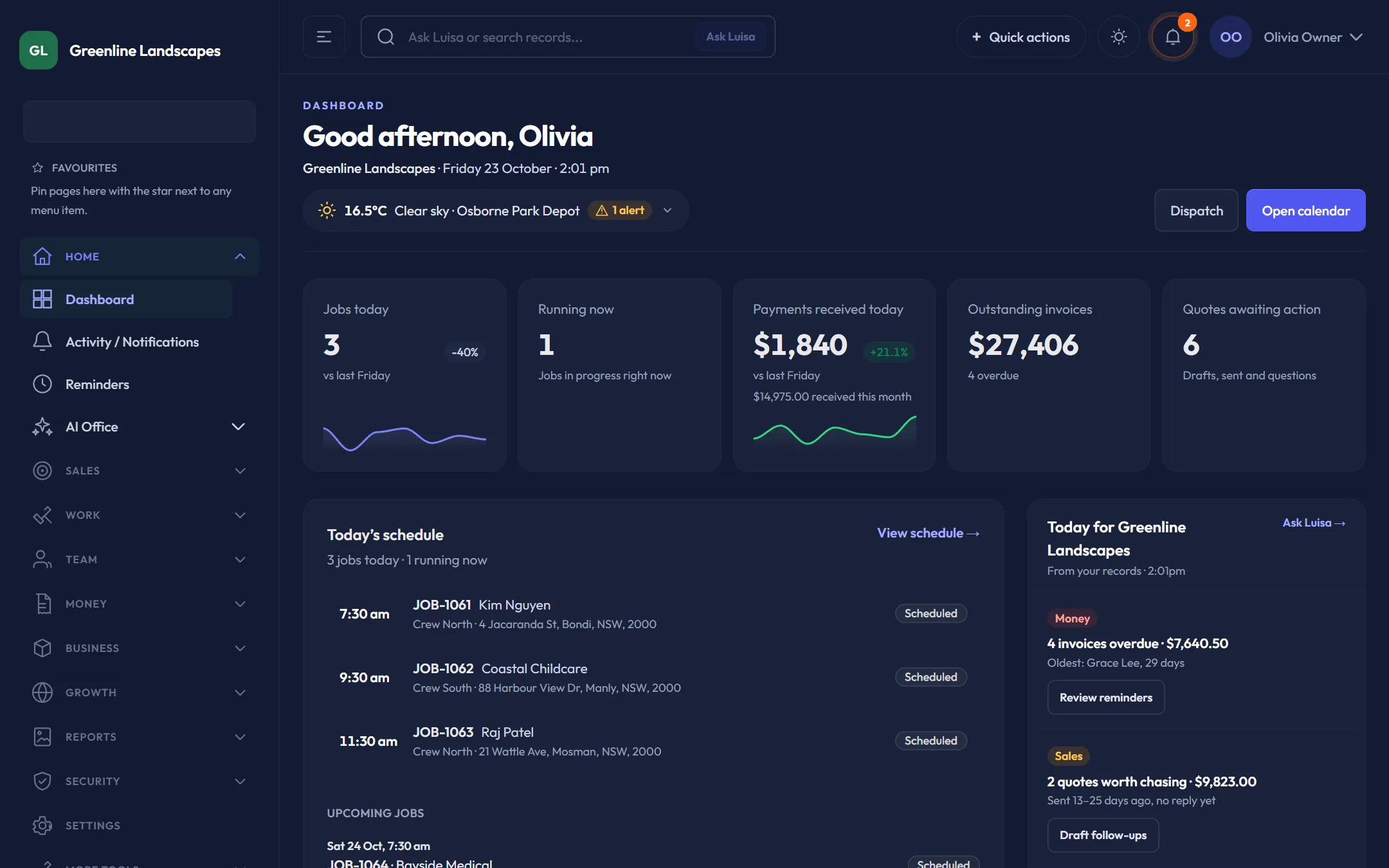This screenshot has width=1389, height=868.
Task: Click Draft follow-ups button
Action: [x=1103, y=835]
